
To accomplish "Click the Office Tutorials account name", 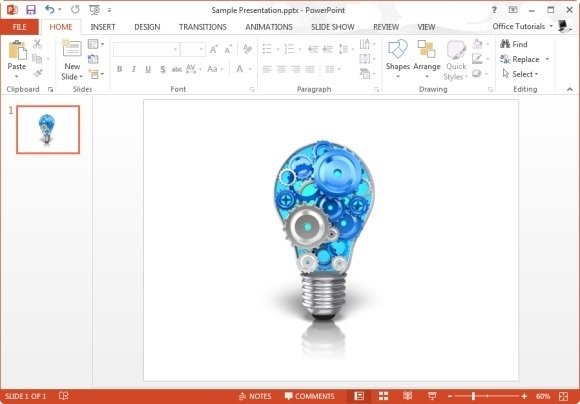I will tap(519, 26).
